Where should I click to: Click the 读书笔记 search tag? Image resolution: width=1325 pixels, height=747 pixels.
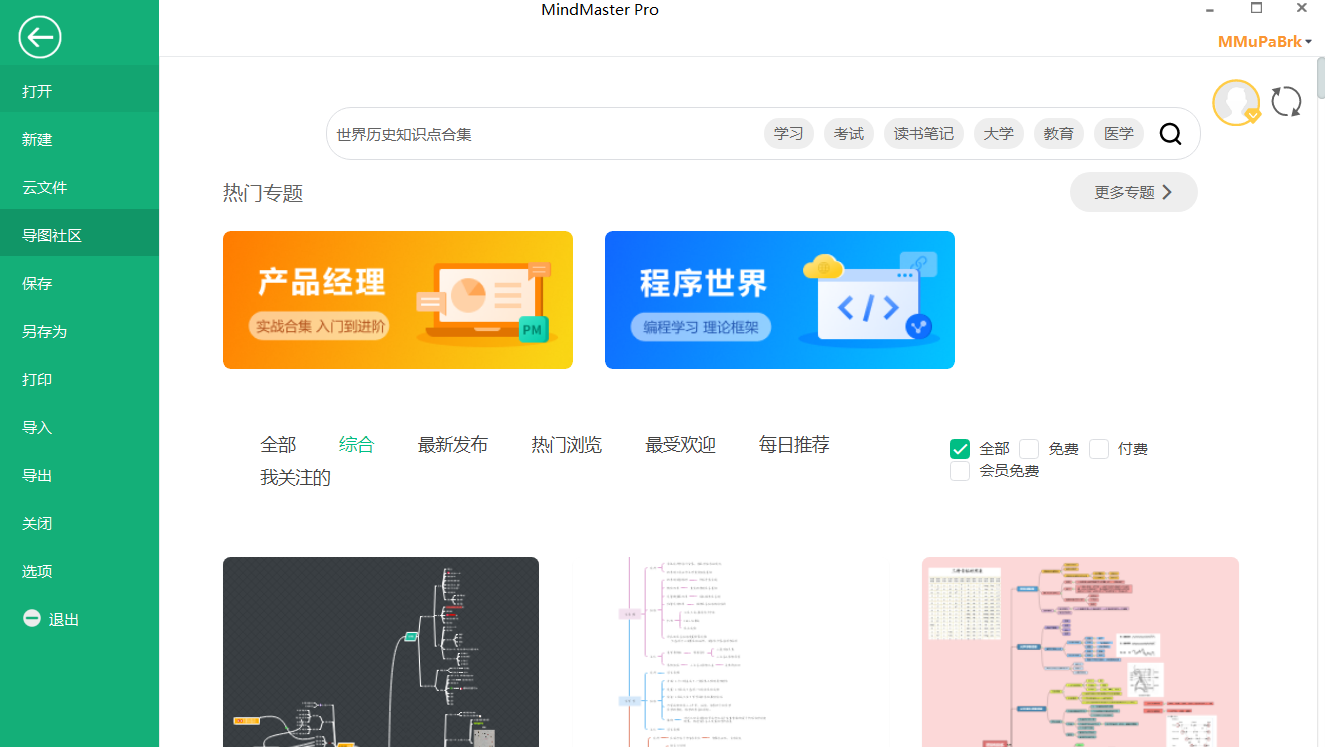(x=924, y=134)
